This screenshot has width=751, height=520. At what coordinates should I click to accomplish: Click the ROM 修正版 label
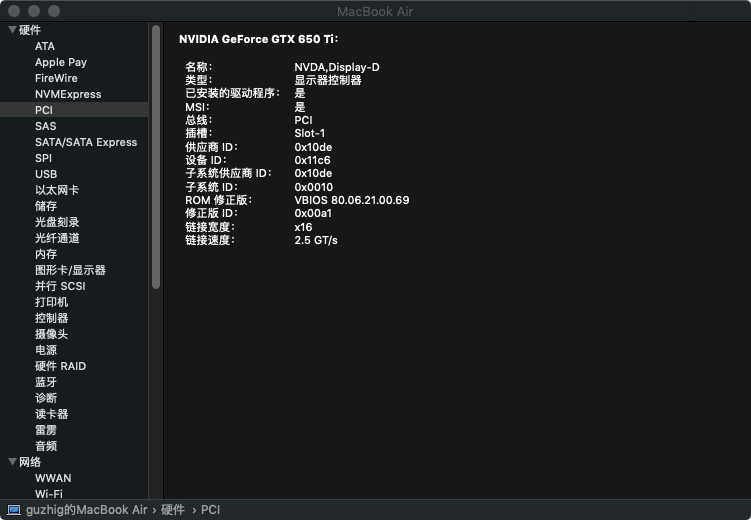[x=218, y=200]
